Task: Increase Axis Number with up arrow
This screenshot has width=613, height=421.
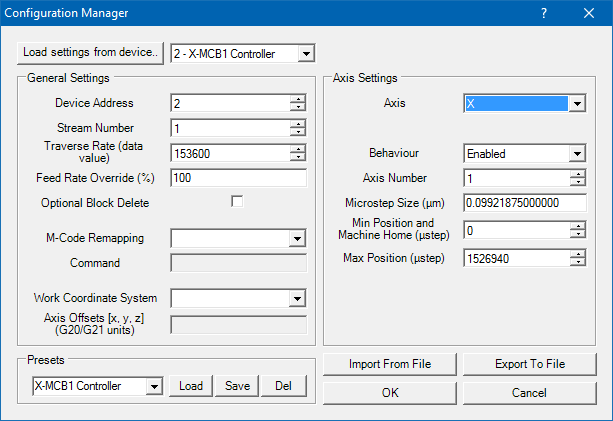Action: [577, 174]
